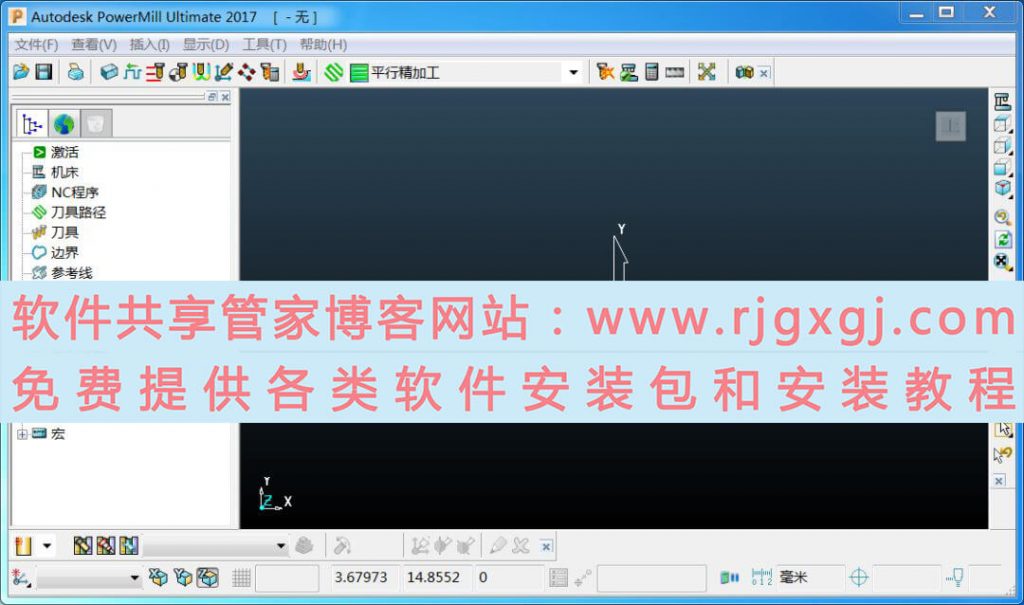Click the green refresh view icon

(x=1002, y=240)
